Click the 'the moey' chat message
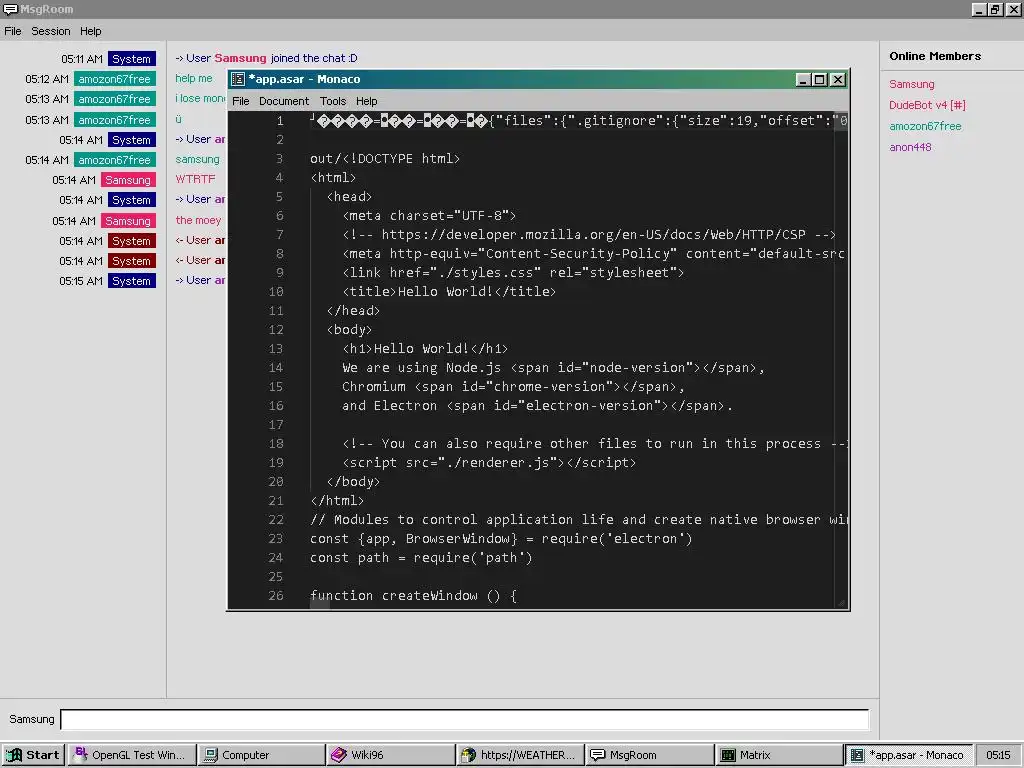 point(198,220)
